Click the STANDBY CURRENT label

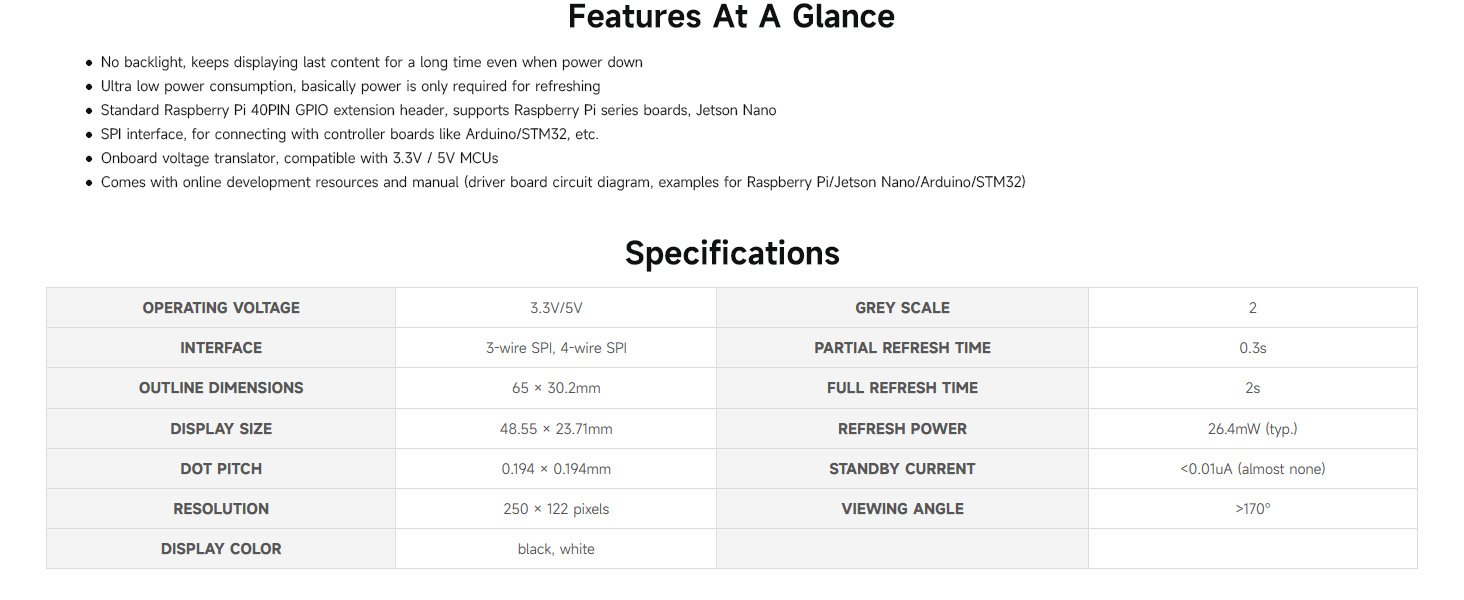[902, 469]
